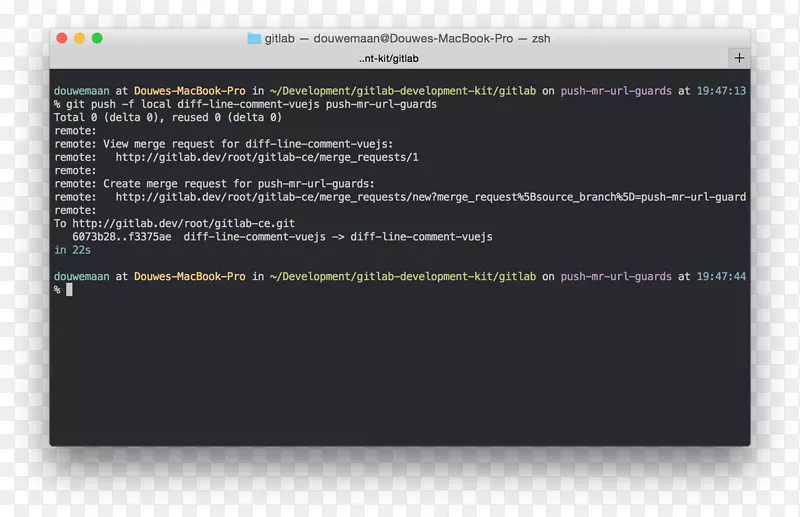
Task: Maximize the terminal with green button
Action: tap(97, 38)
